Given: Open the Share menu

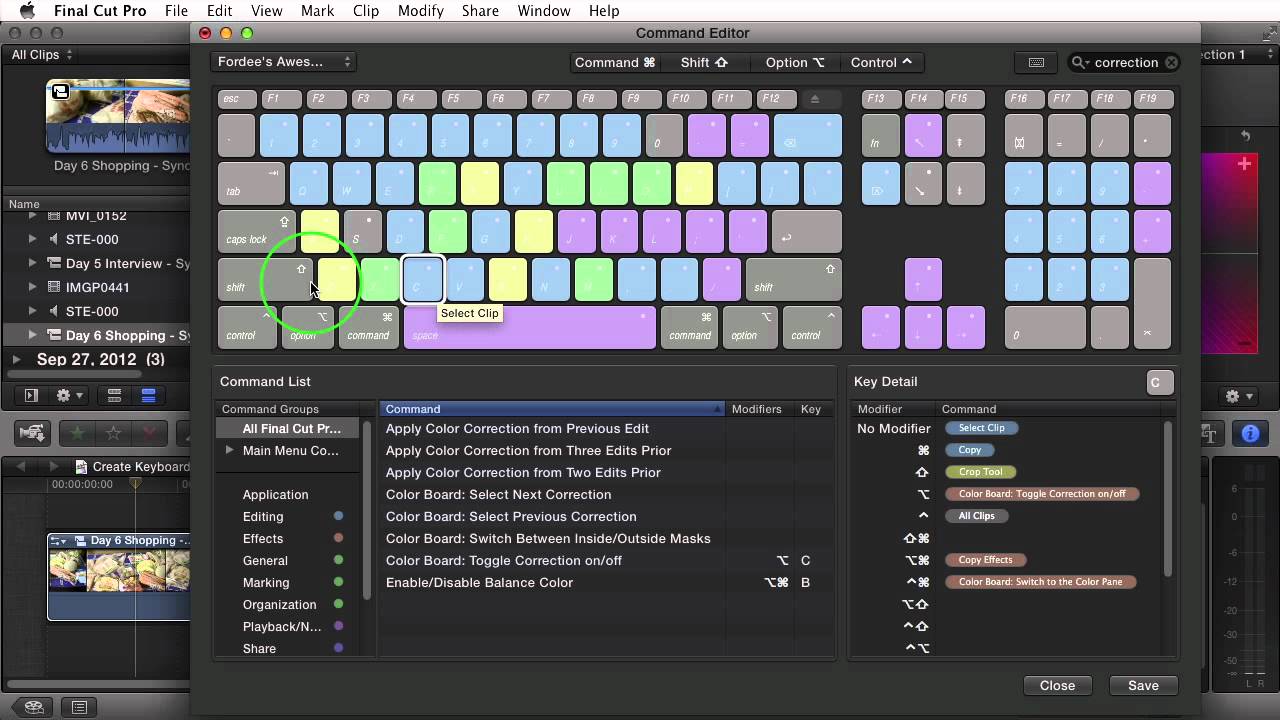Looking at the screenshot, I should click(x=480, y=11).
